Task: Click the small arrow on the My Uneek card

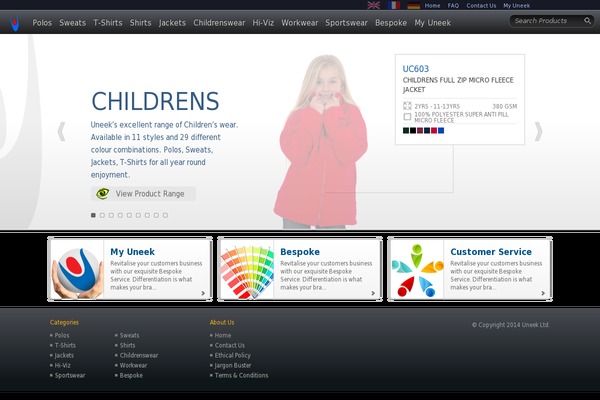Action: tap(203, 293)
